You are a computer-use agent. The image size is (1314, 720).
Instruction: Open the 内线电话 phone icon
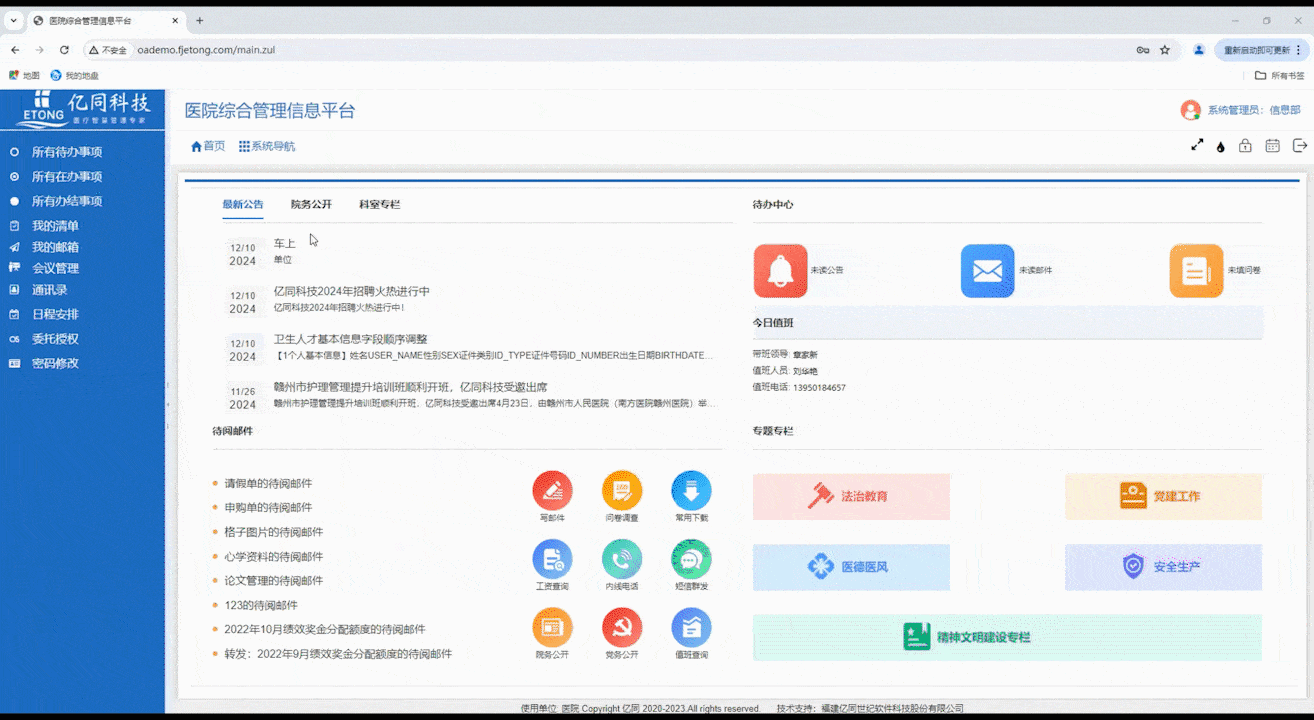(621, 559)
